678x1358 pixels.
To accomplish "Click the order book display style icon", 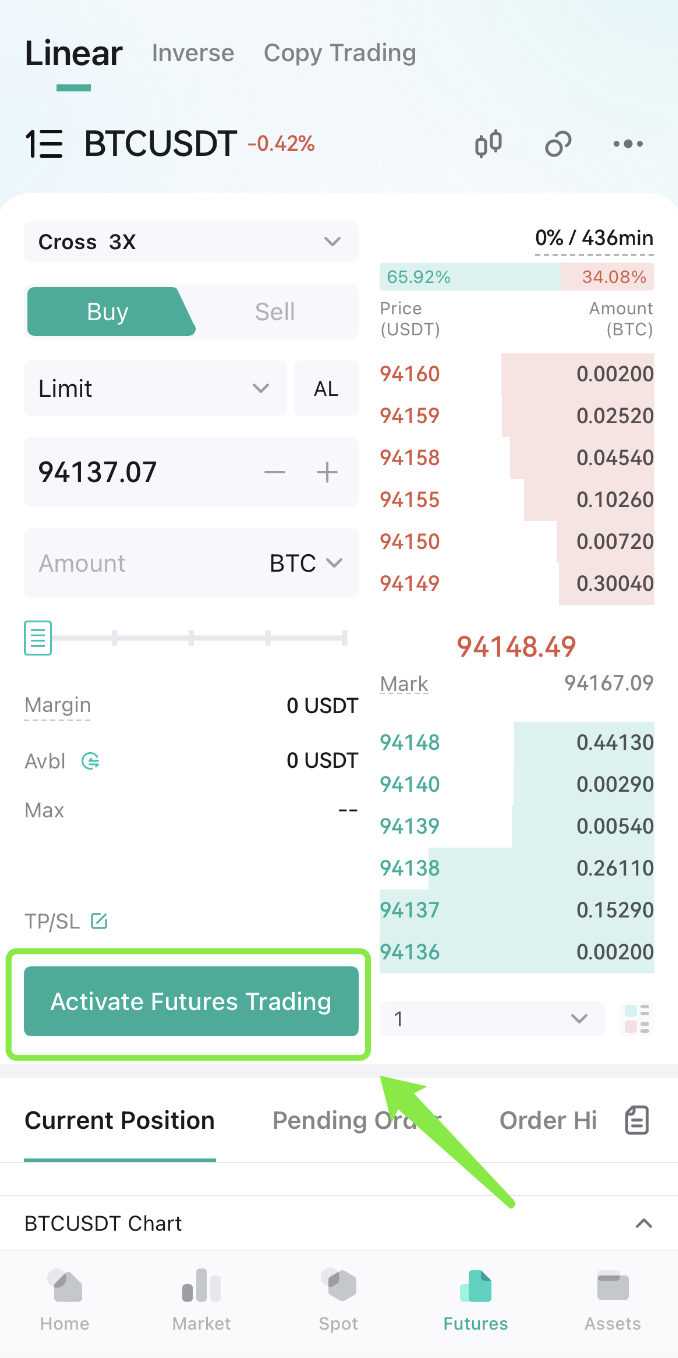I will pyautogui.click(x=637, y=1018).
